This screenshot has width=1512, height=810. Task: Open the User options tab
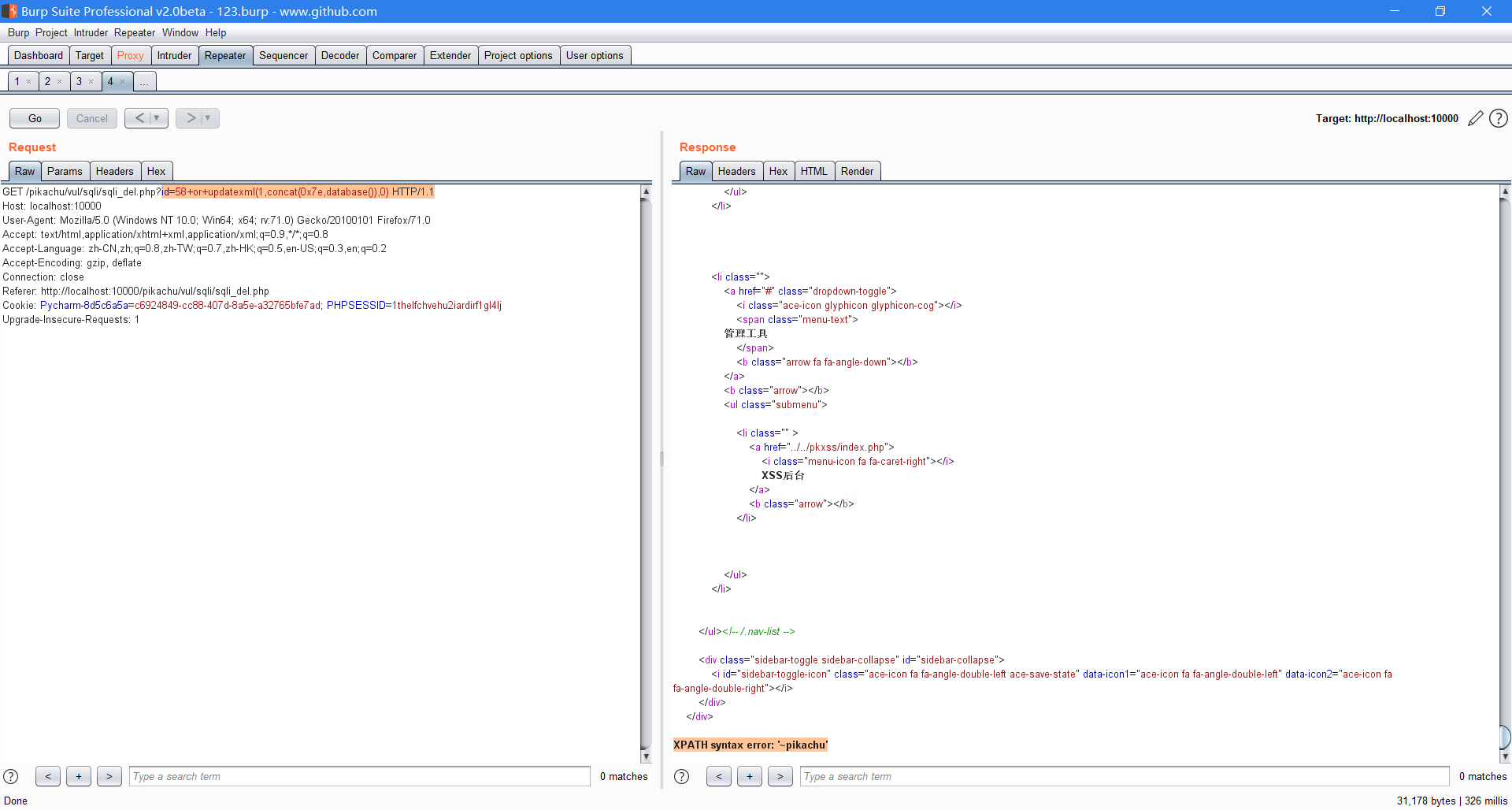click(x=595, y=55)
